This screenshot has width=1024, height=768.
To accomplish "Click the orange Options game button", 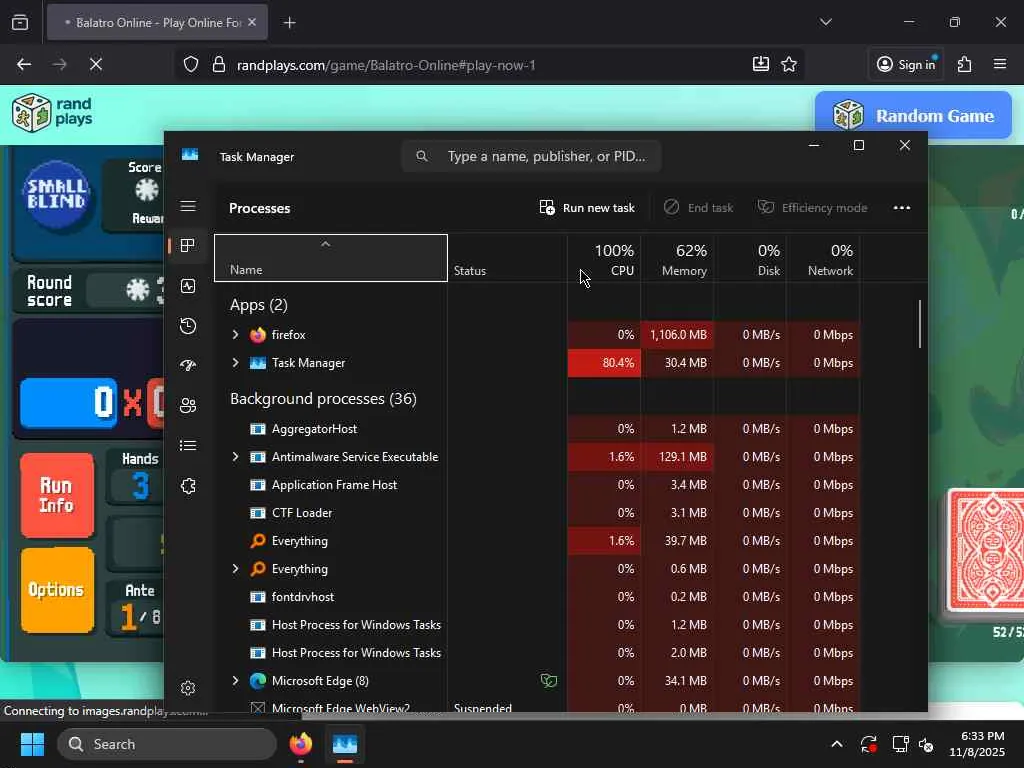I will 57,590.
